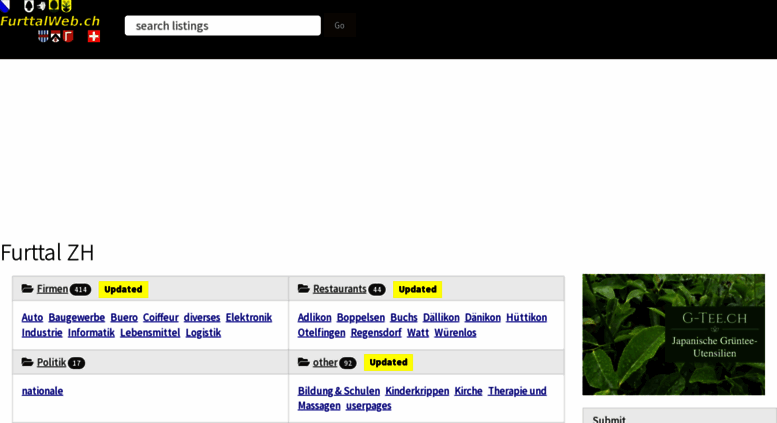Open the diverses subcategory link

(202, 317)
